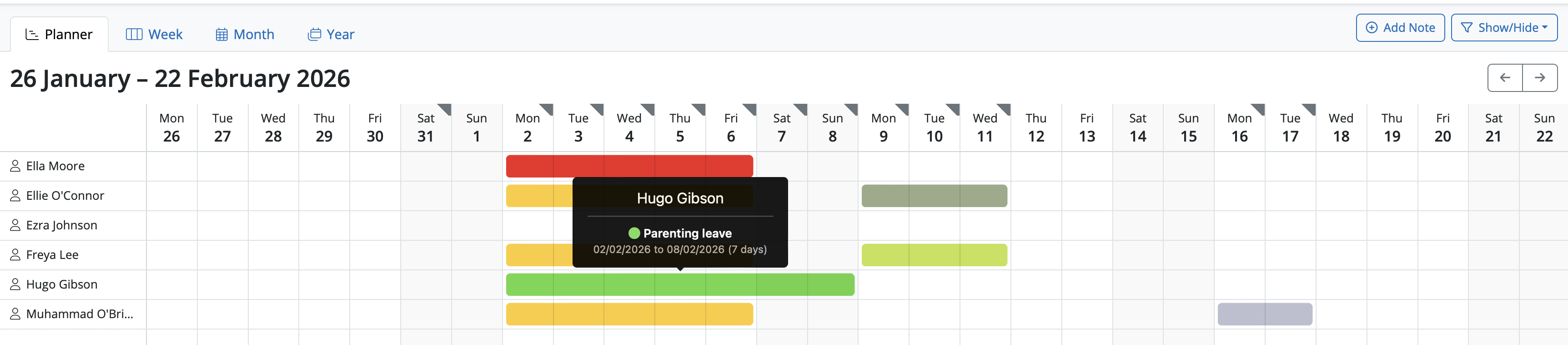Open Freya Lee's employee link
This screenshot has height=345, width=1568.
pyautogui.click(x=52, y=255)
